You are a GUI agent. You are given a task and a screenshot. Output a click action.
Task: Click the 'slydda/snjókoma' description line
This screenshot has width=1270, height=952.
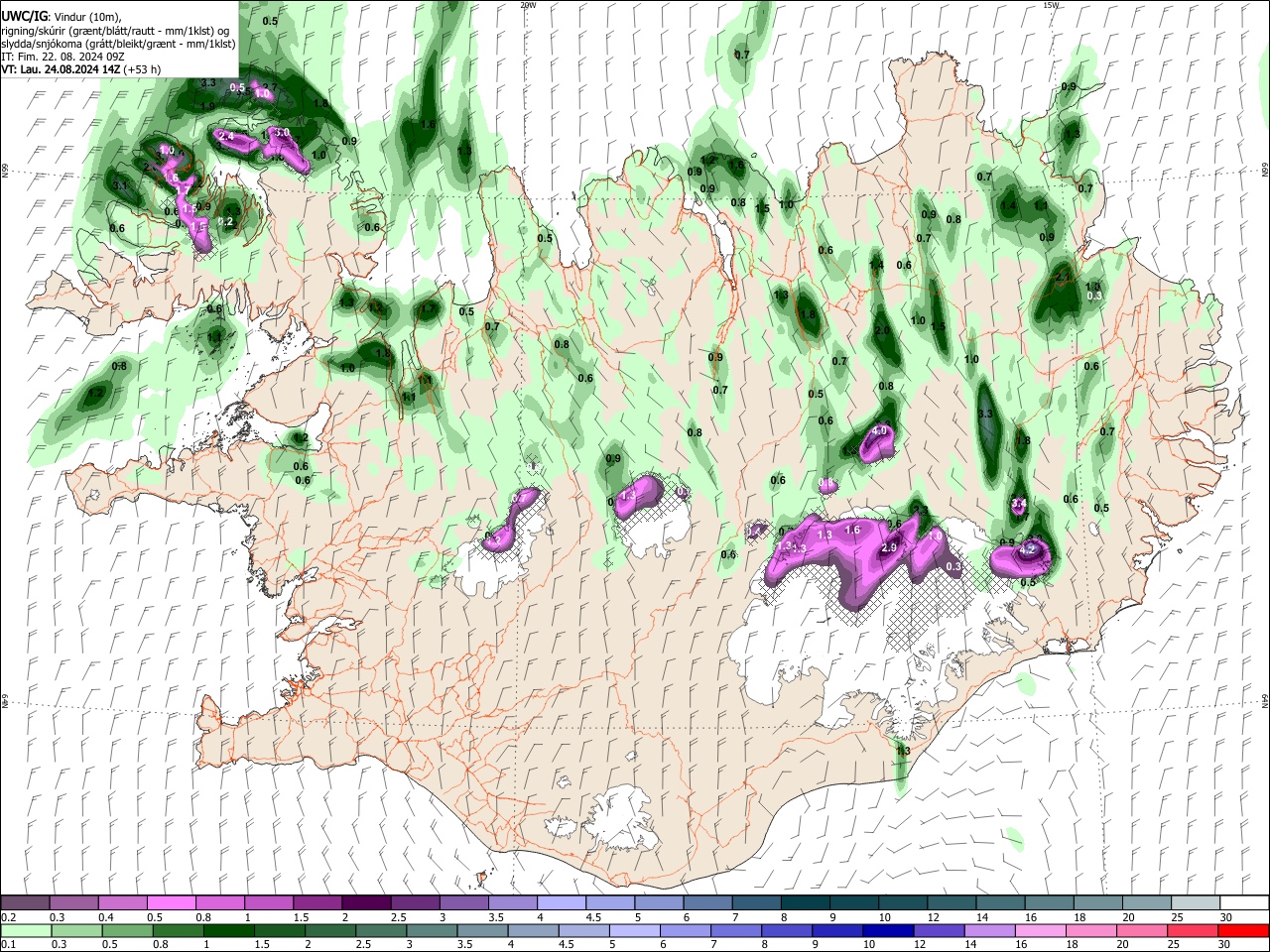coord(119,44)
